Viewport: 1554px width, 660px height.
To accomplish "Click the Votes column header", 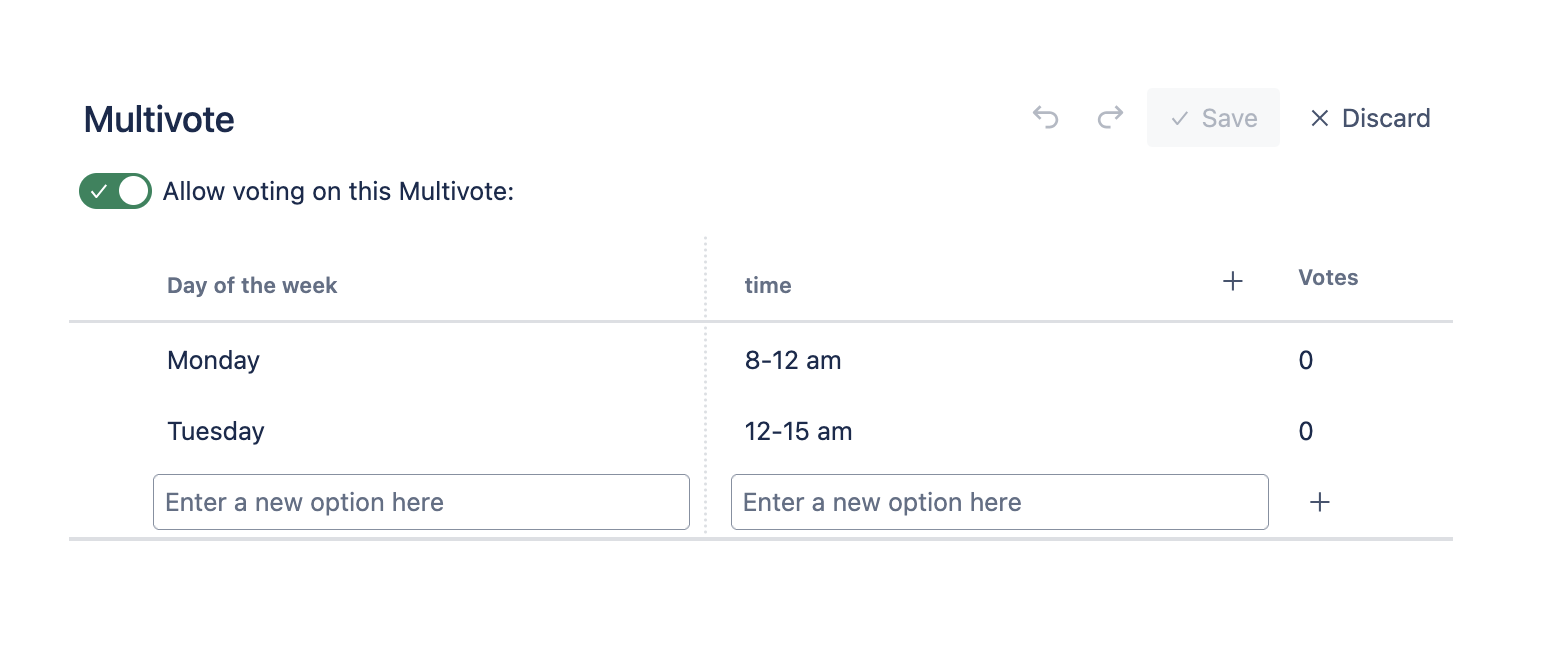I will 1328,278.
